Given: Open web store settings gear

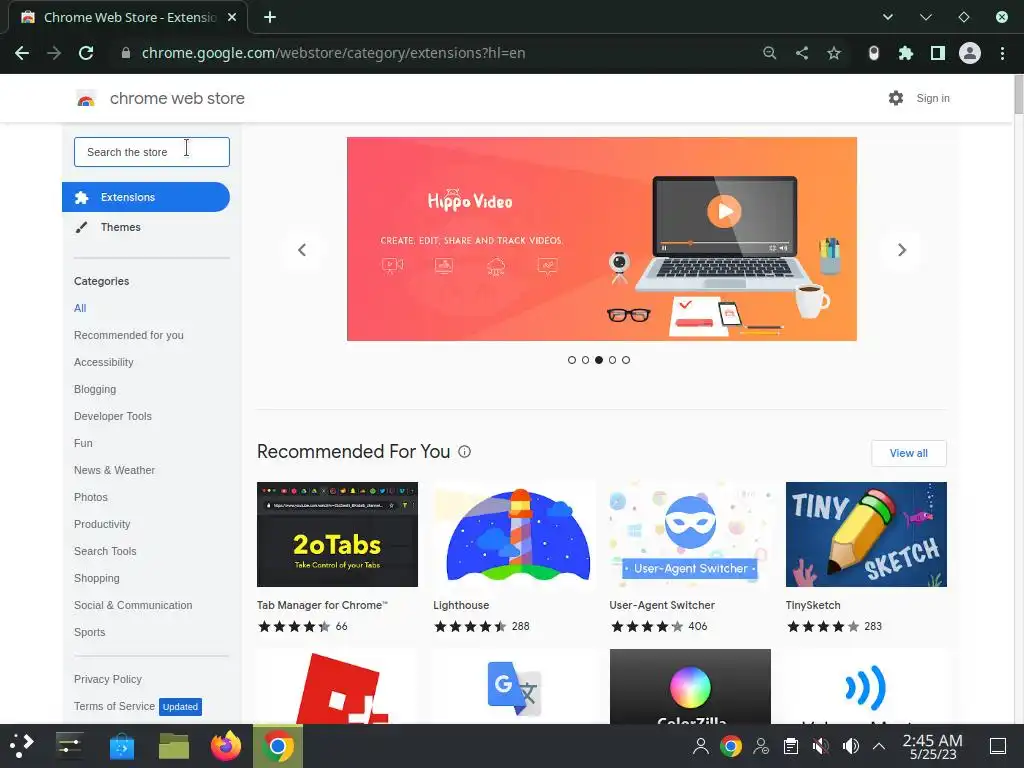Looking at the screenshot, I should coord(896,98).
